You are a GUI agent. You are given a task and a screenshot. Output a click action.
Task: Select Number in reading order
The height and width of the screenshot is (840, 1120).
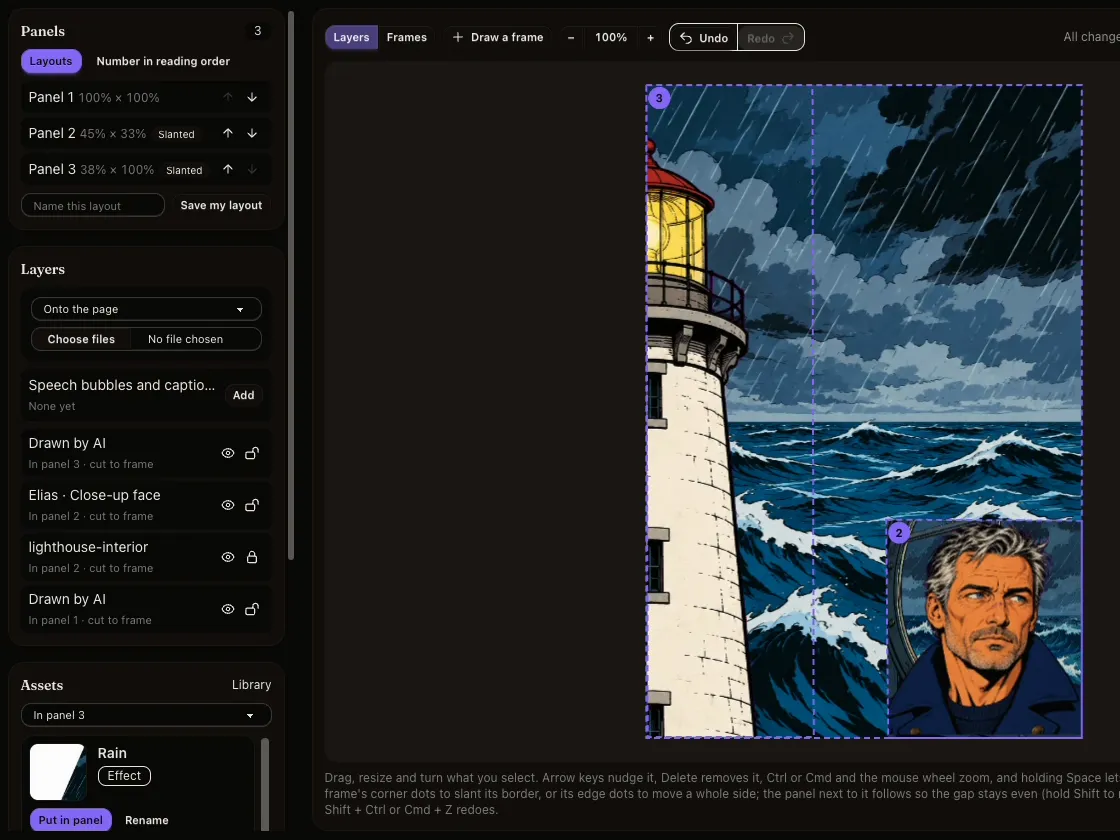[163, 61]
